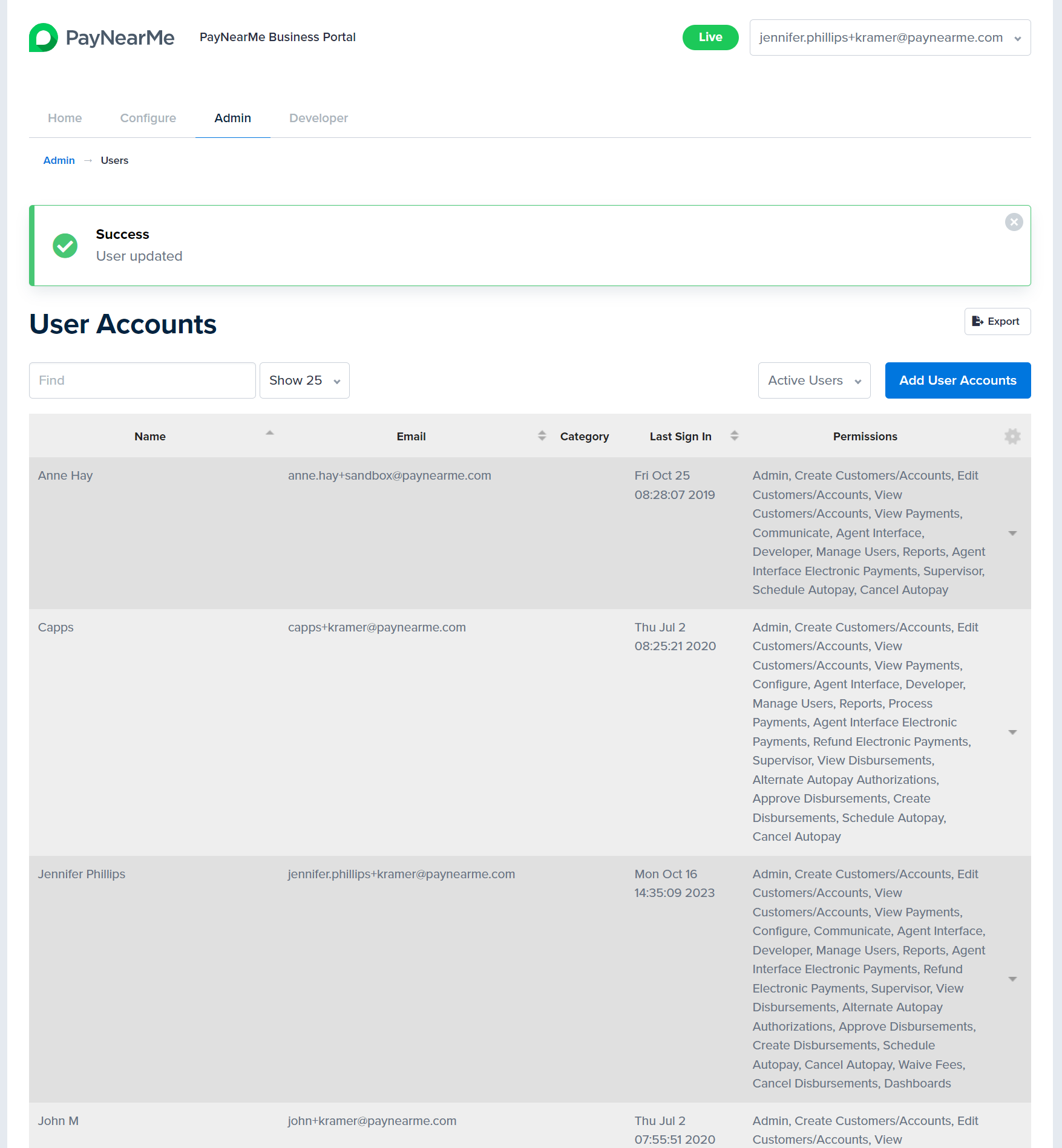1062x1148 pixels.
Task: Click the Permissions column header
Action: click(x=865, y=436)
